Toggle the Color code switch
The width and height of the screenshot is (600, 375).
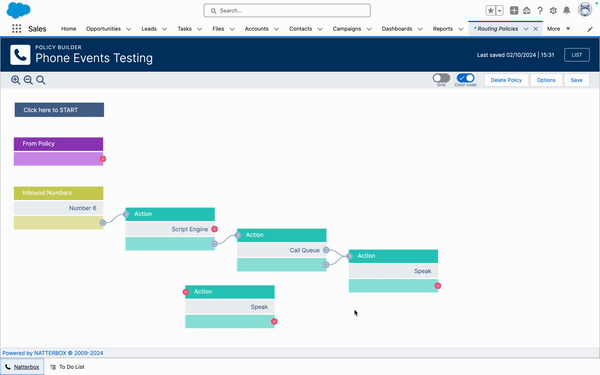[x=465, y=78]
